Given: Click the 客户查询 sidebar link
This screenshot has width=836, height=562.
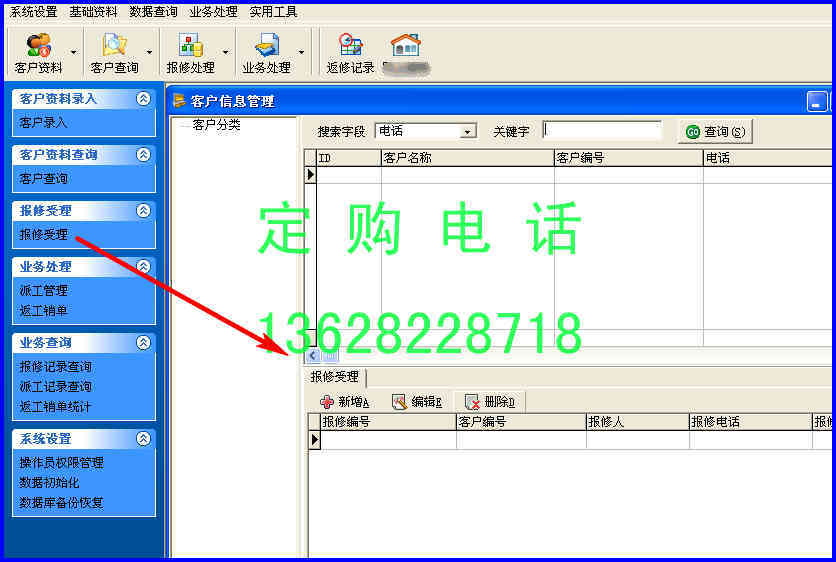Looking at the screenshot, I should click(43, 179).
